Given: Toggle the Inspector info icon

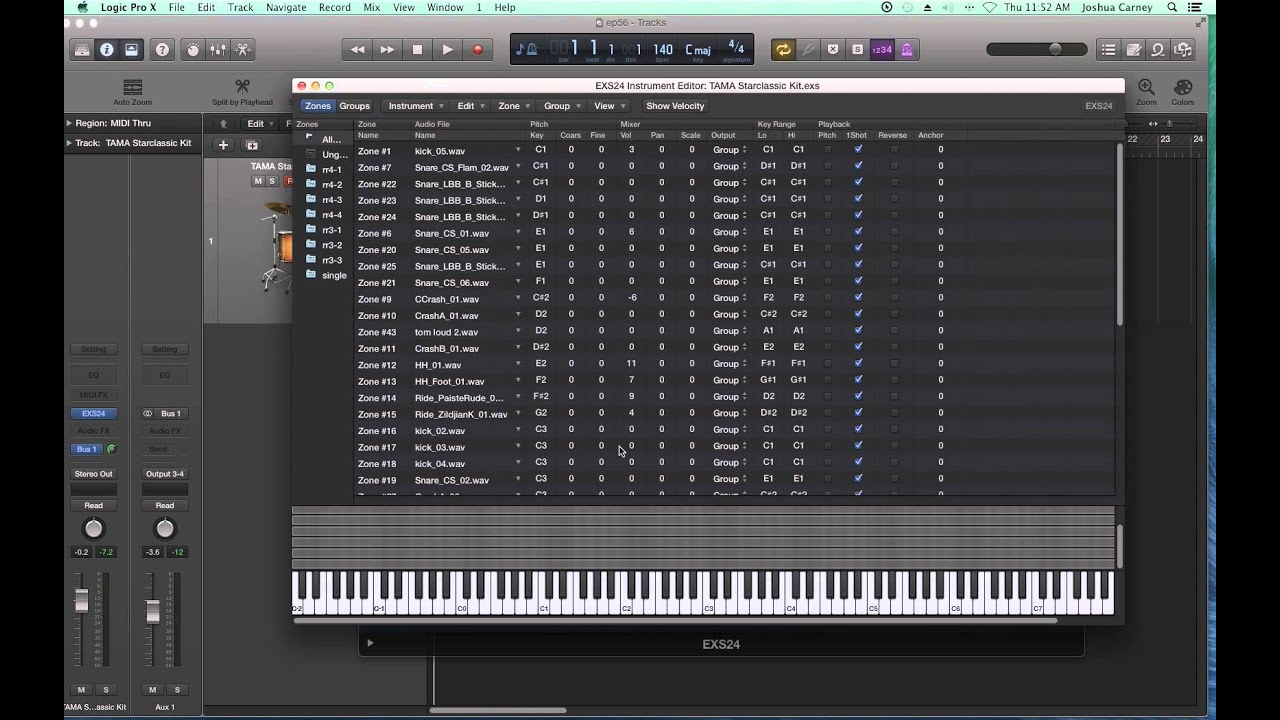Looking at the screenshot, I should coord(106,49).
